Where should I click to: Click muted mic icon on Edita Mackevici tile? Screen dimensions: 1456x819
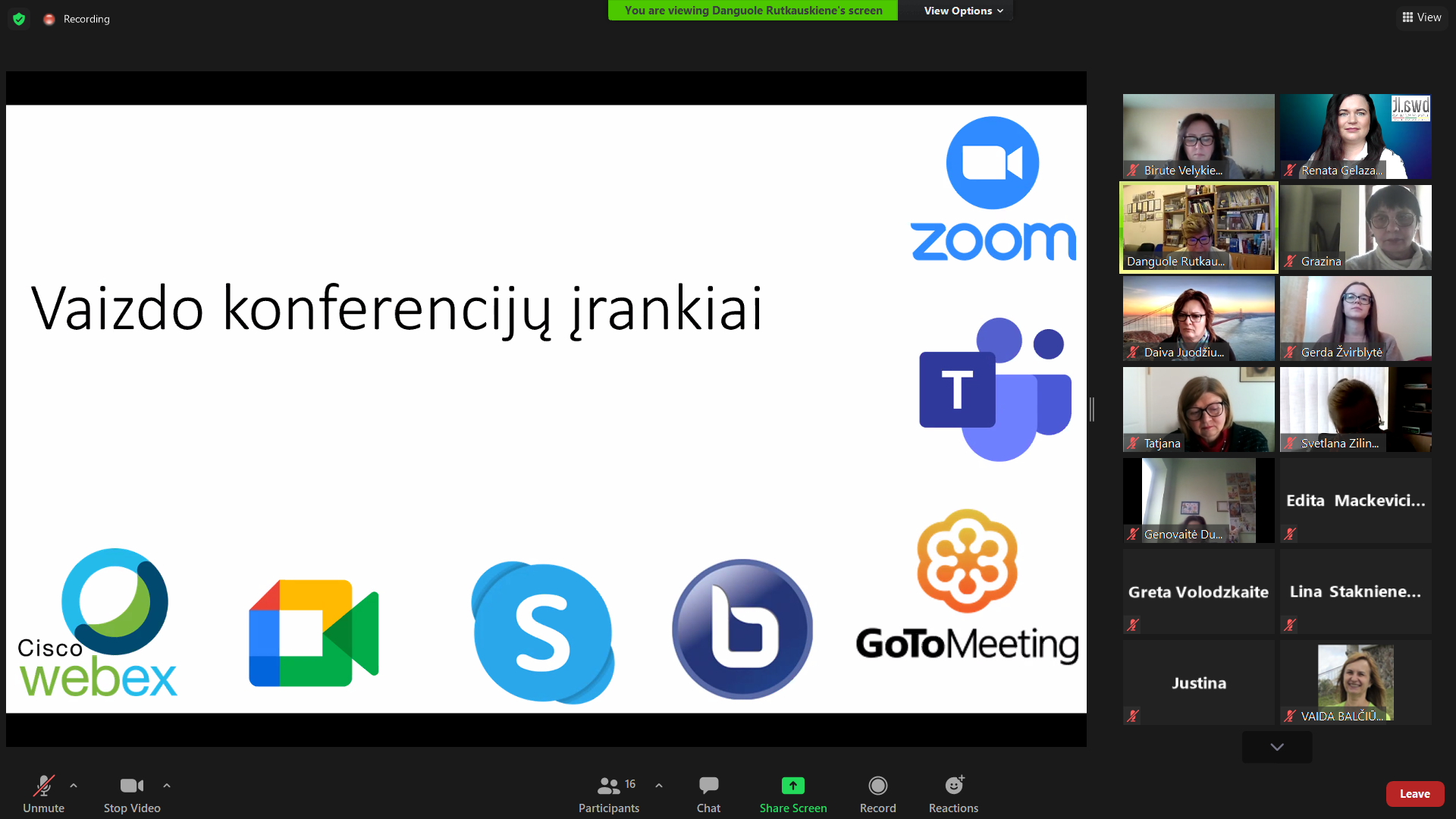[1290, 534]
